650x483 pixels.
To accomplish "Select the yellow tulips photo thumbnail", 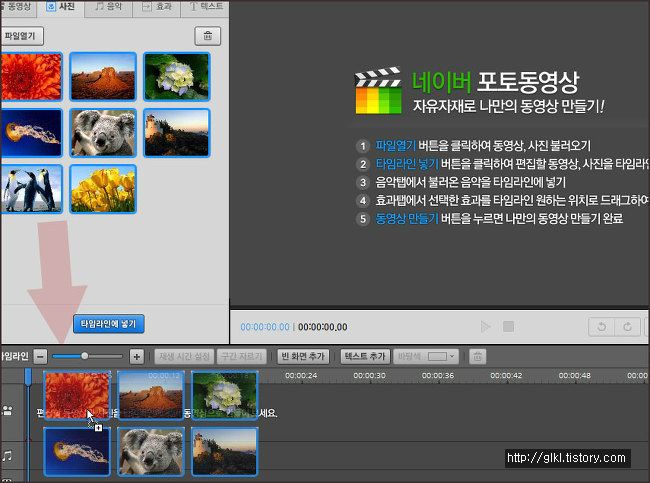I will click(x=103, y=189).
